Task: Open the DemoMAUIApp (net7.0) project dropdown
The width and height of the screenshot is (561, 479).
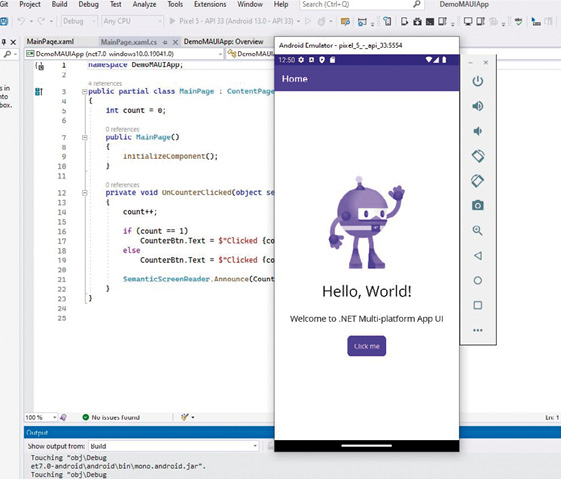Action: click(x=124, y=54)
